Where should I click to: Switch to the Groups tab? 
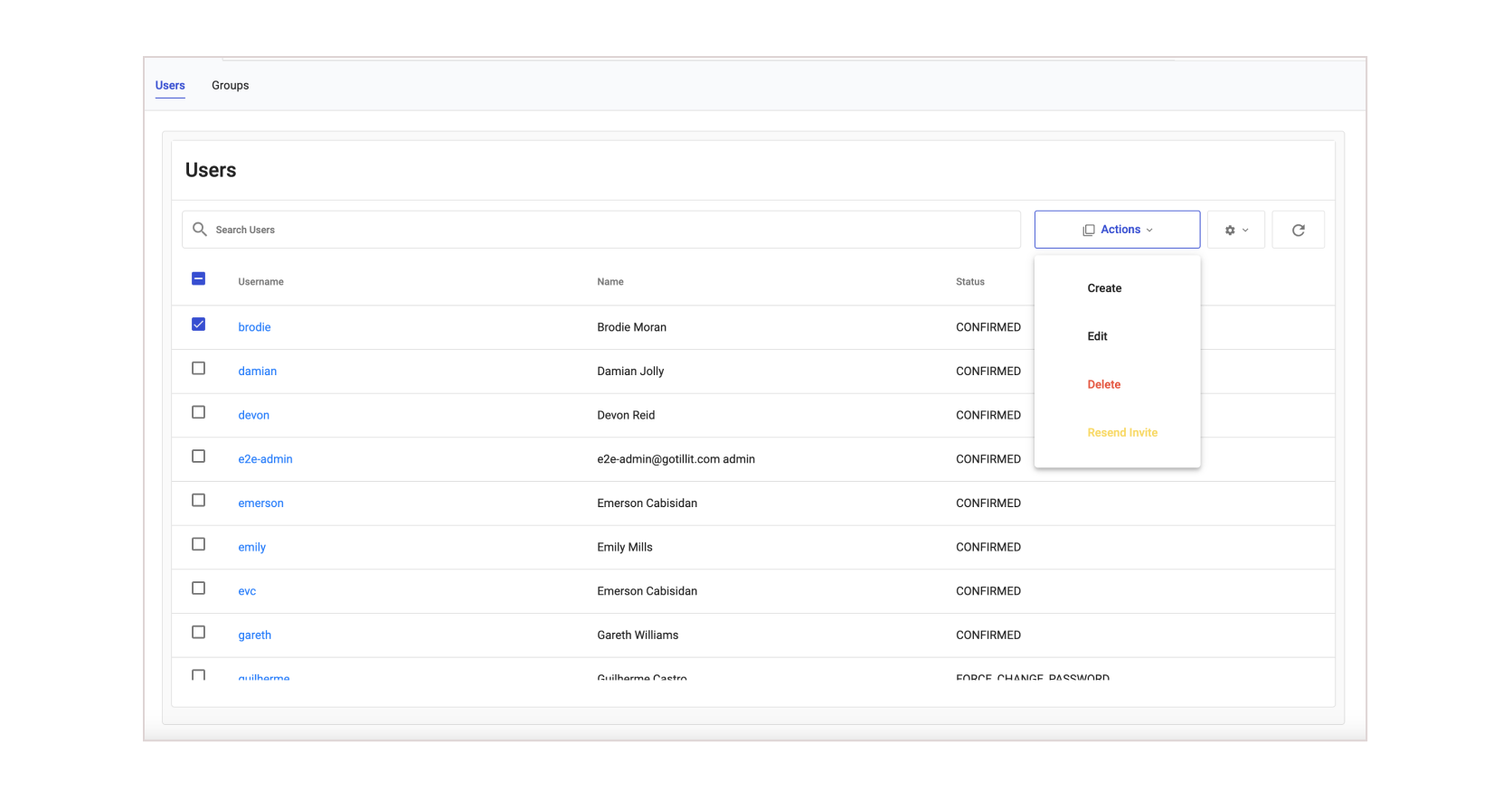(x=230, y=86)
